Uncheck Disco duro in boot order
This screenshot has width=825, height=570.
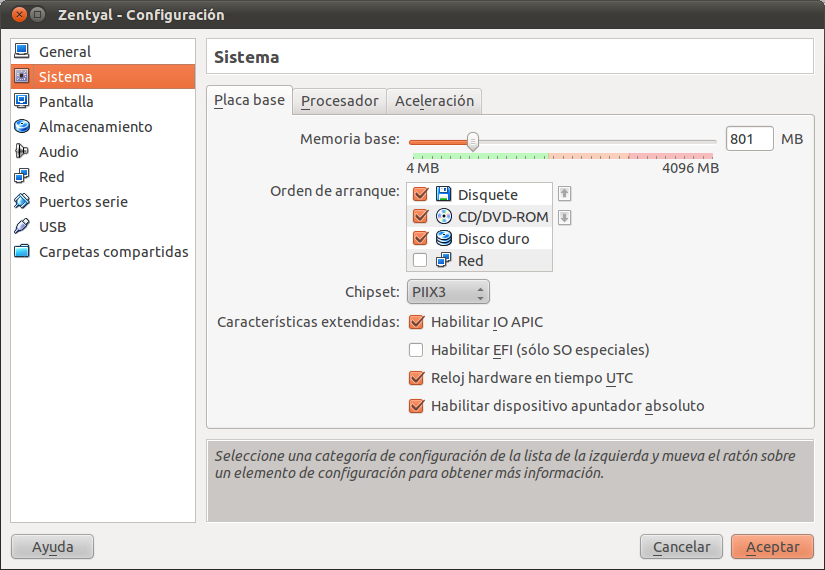[x=420, y=238]
